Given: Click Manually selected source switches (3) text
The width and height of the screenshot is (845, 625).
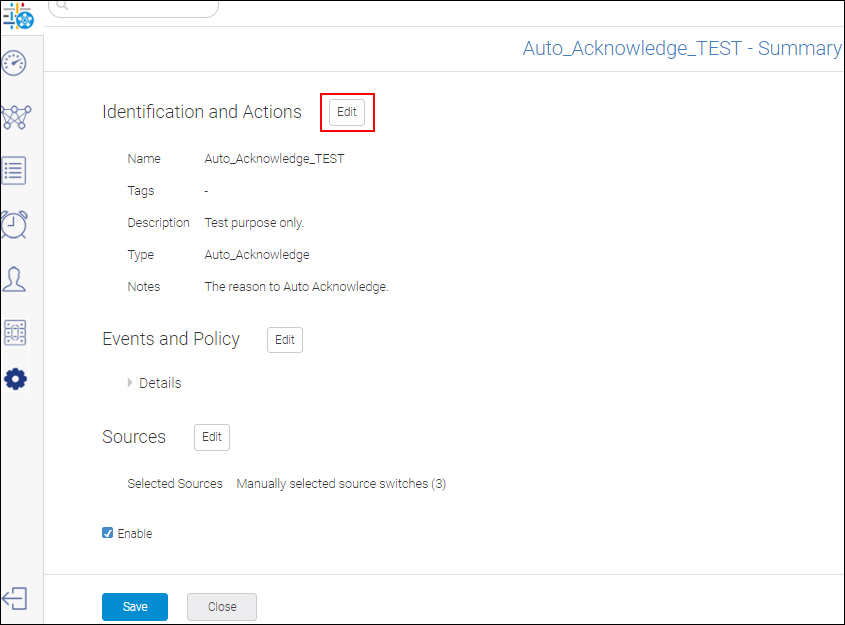Looking at the screenshot, I should (341, 484).
